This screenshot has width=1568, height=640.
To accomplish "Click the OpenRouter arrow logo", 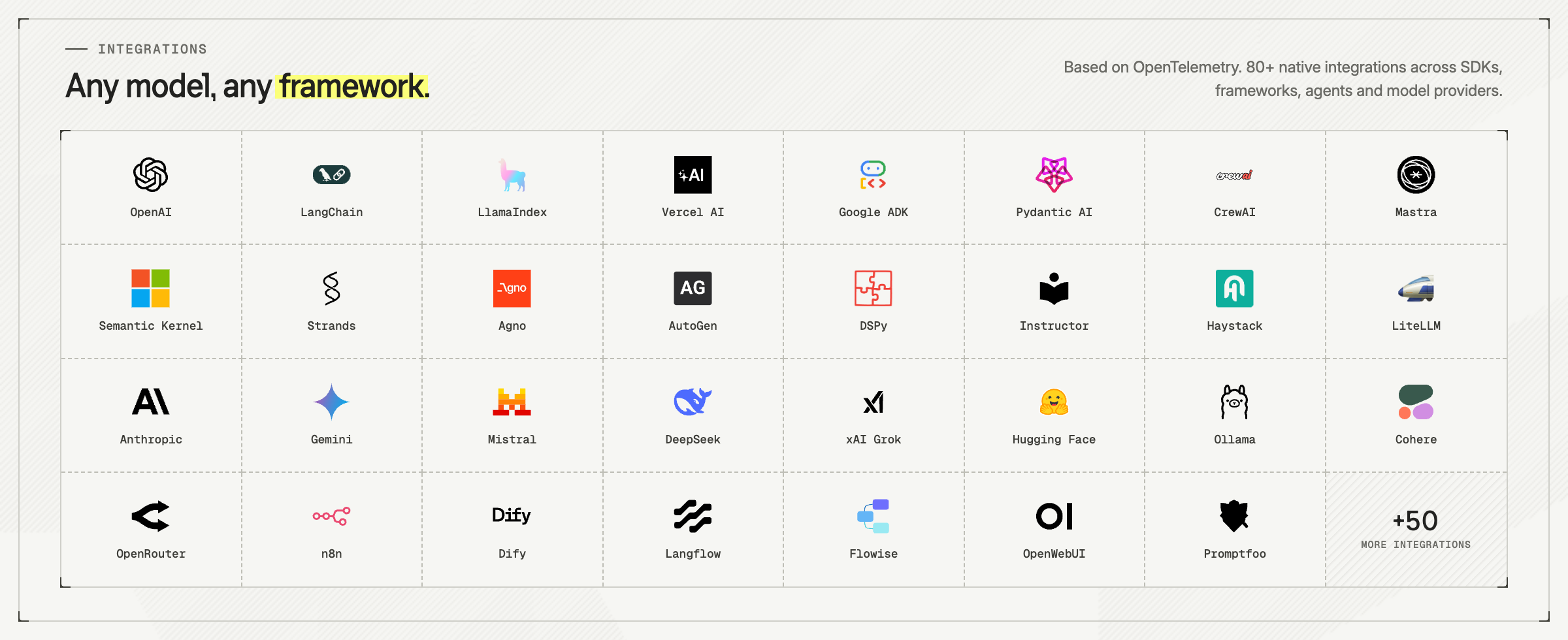I will (151, 516).
